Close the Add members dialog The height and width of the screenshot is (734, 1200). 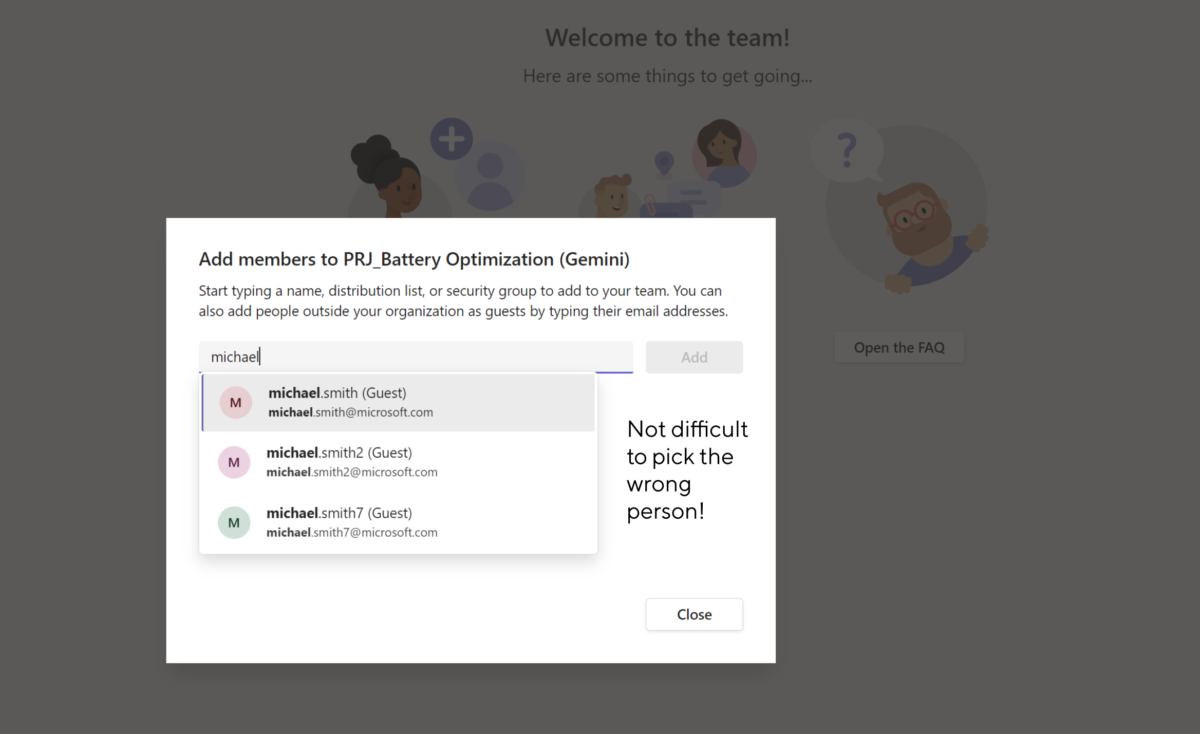[x=694, y=614]
